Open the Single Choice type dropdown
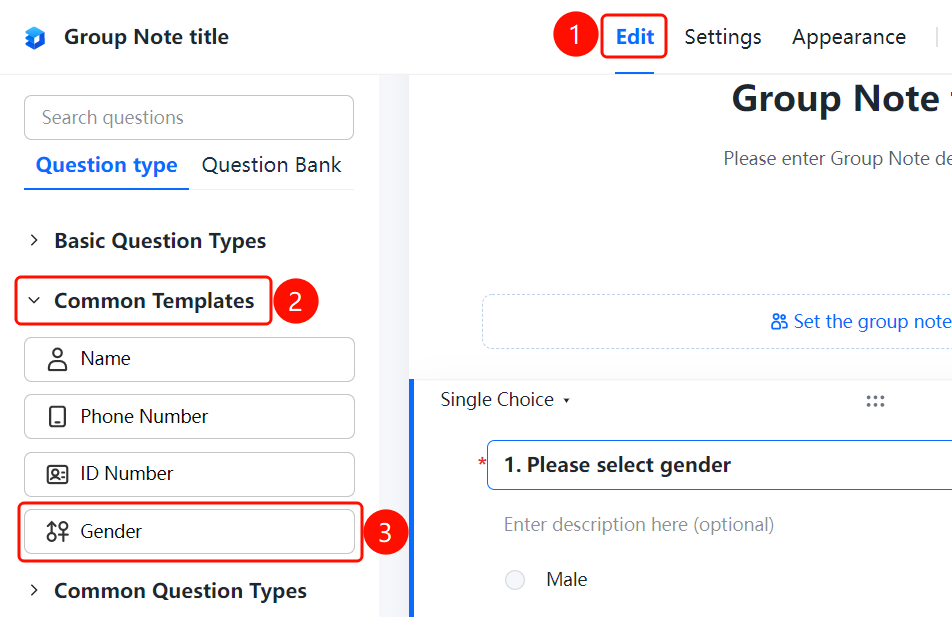This screenshot has height=617, width=952. click(x=505, y=400)
